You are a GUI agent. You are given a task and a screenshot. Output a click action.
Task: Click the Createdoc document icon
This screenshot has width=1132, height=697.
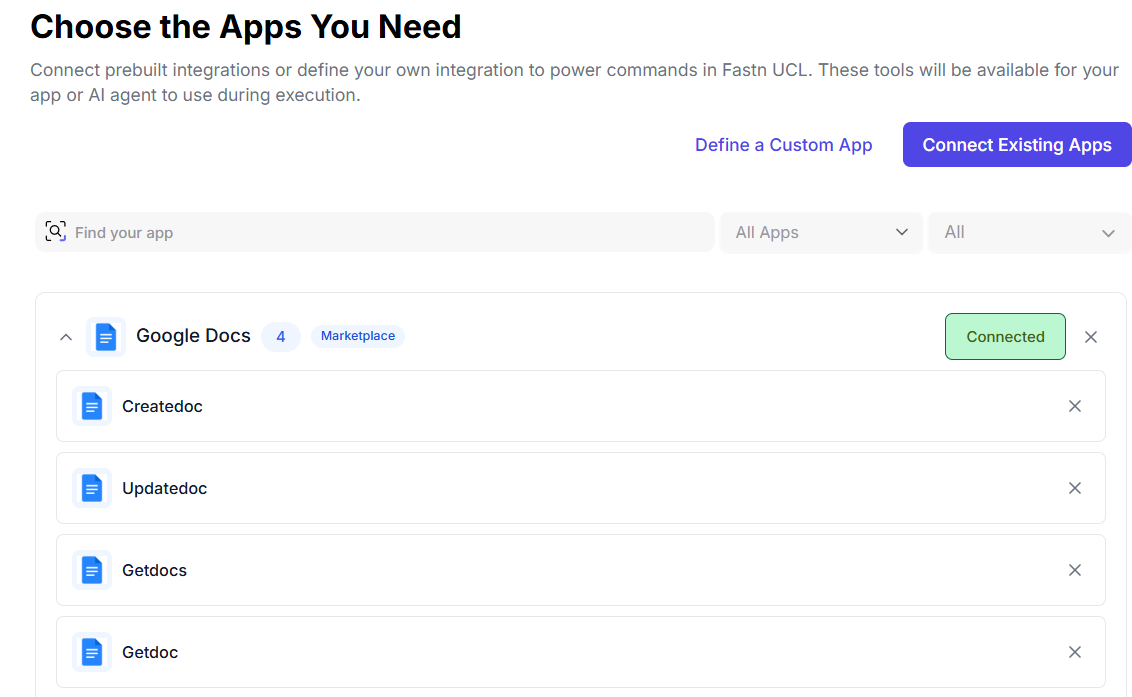[x=92, y=406]
